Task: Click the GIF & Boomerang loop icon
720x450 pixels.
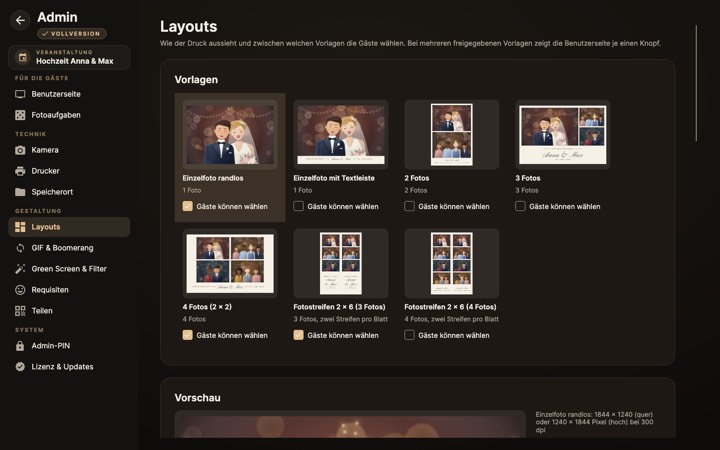Action: 20,248
